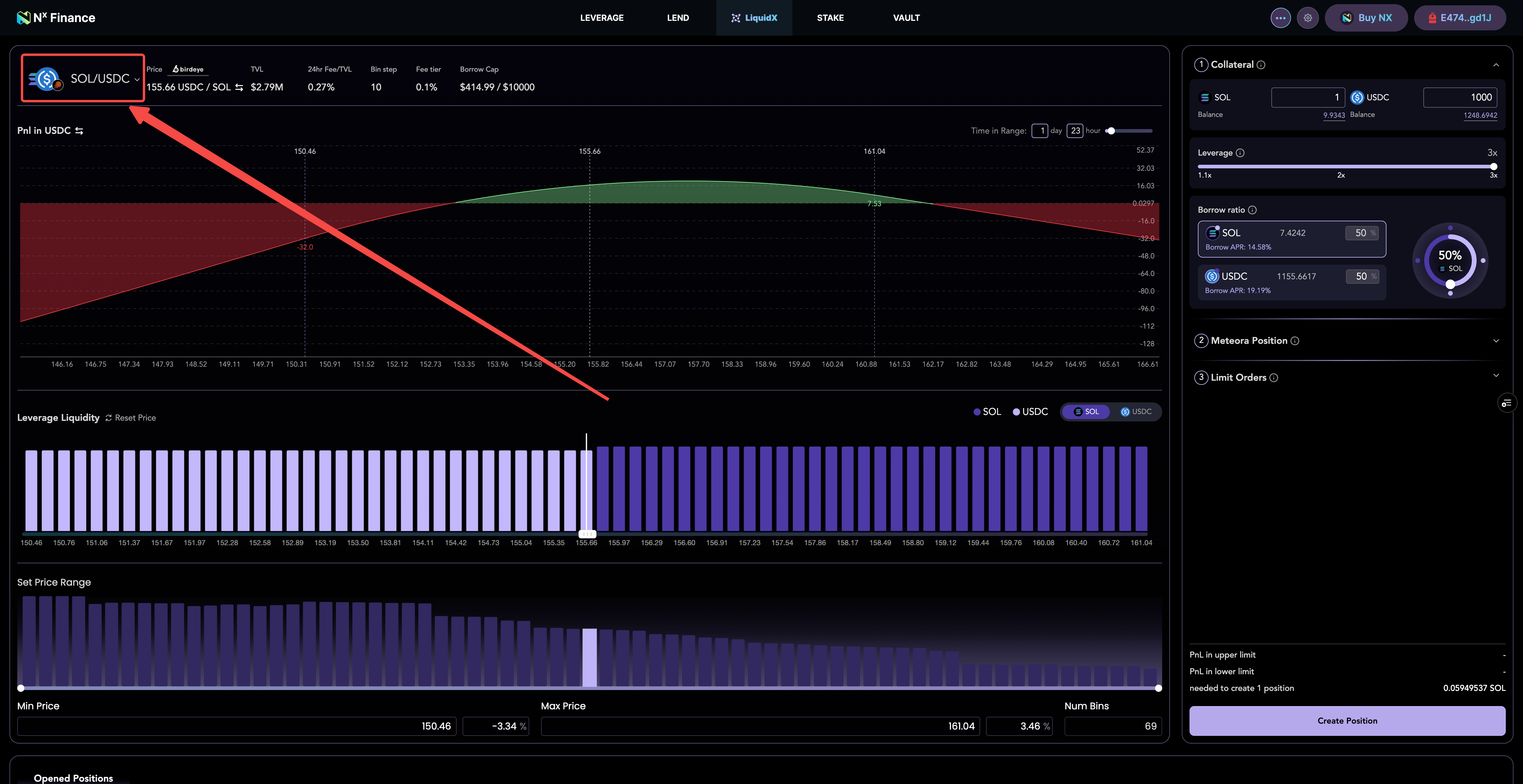Collapse the Collateral section
1523x784 pixels.
tap(1495, 65)
